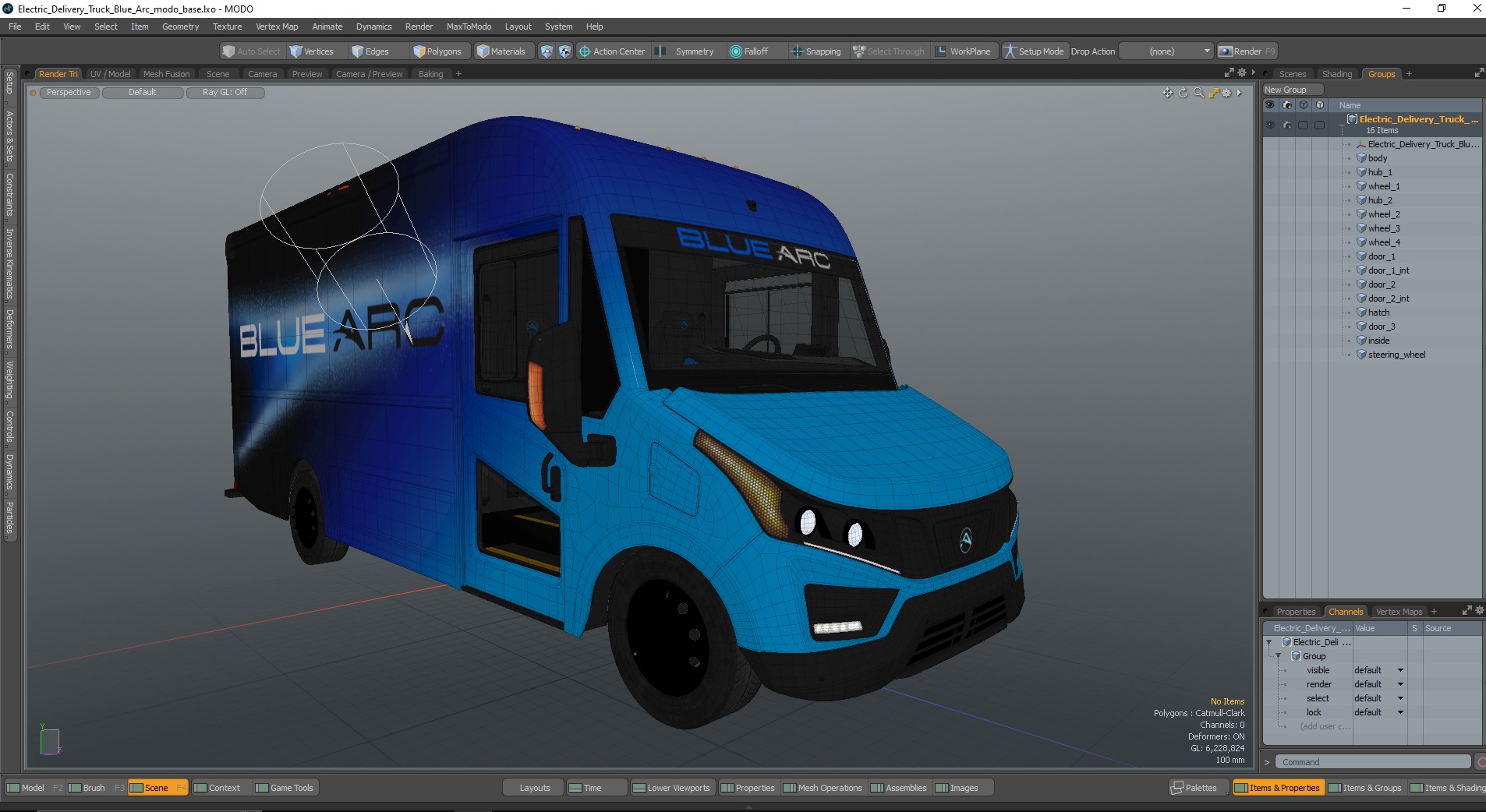Click into the Command input field

coord(1373,762)
